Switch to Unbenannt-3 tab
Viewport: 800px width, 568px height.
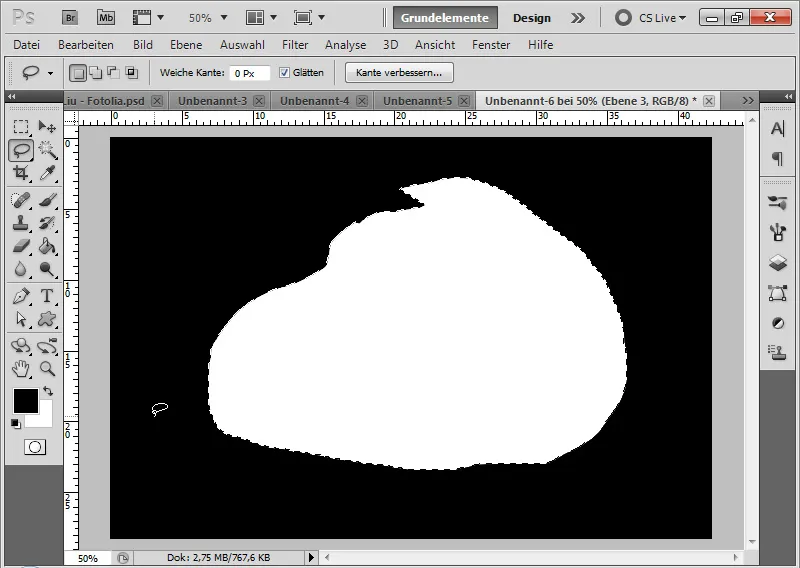pyautogui.click(x=212, y=101)
